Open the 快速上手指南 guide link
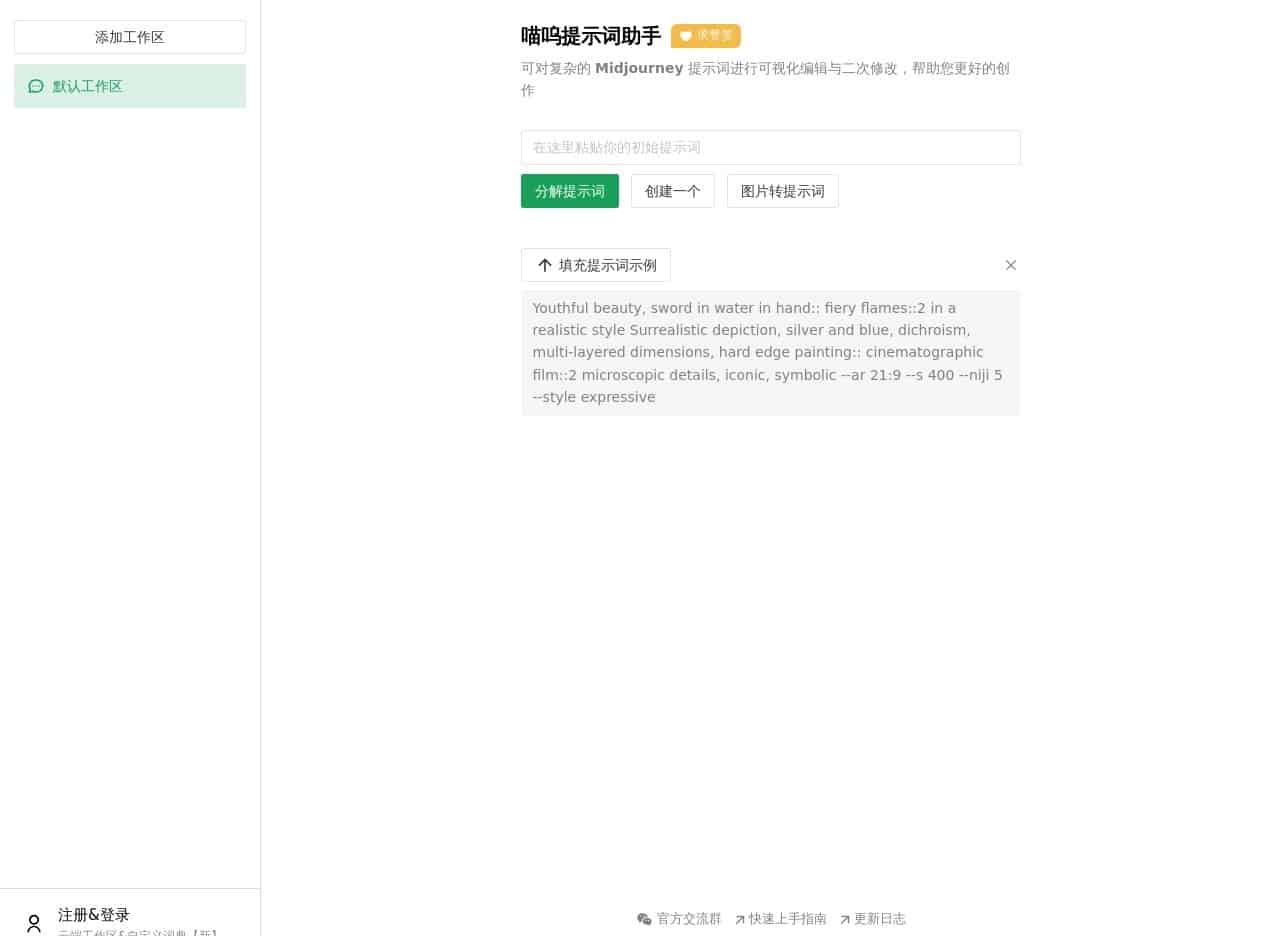The height and width of the screenshot is (936, 1280). click(x=787, y=919)
